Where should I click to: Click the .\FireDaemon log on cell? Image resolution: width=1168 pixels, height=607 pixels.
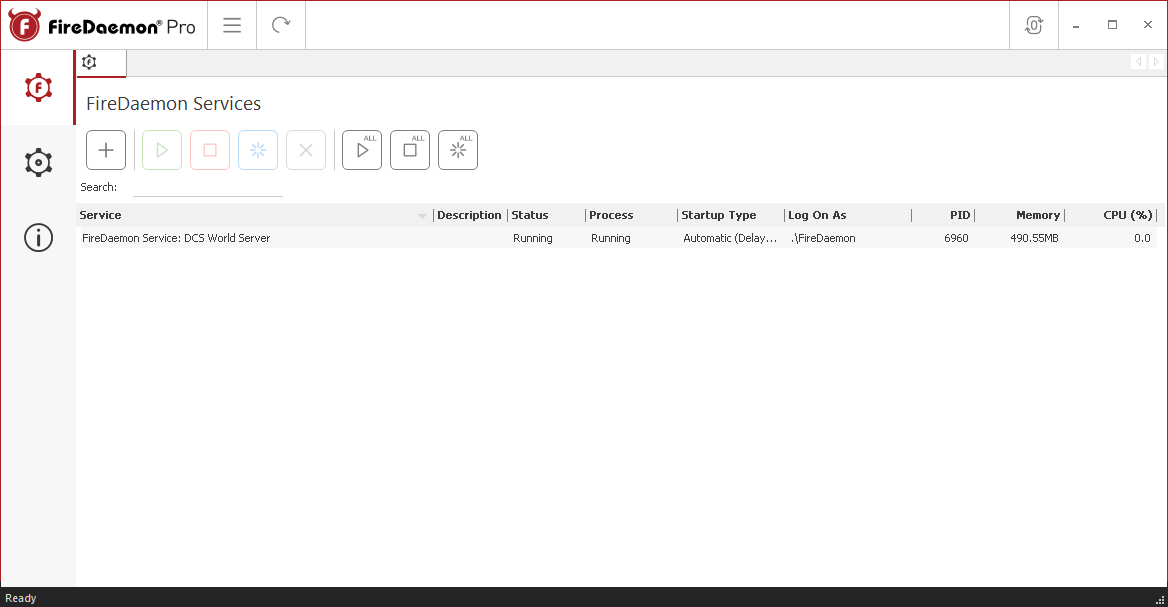point(823,238)
